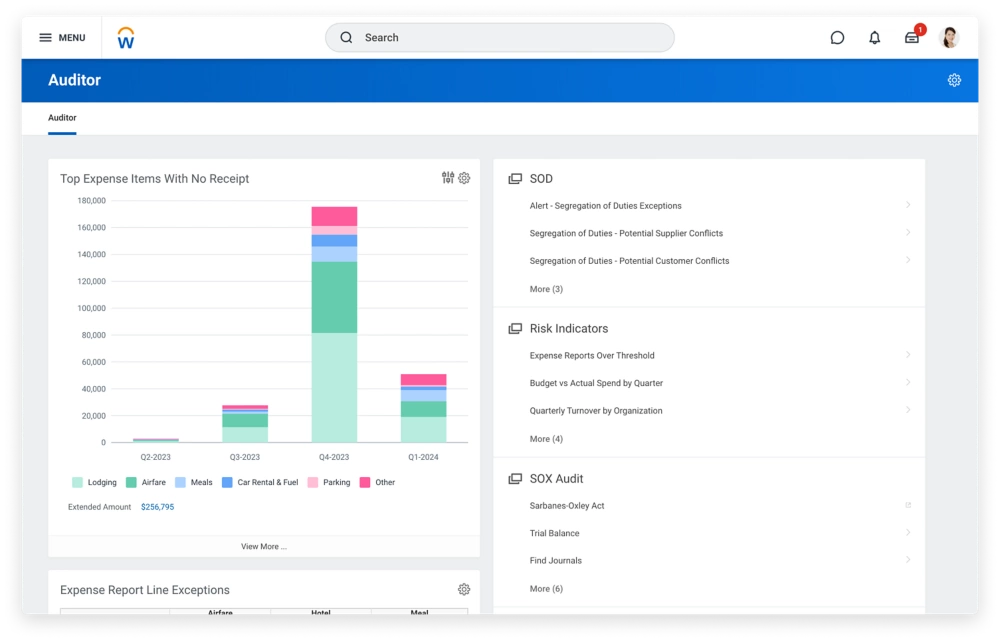Open the chat assistant icon
This screenshot has width=1000, height=642.
pos(837,38)
